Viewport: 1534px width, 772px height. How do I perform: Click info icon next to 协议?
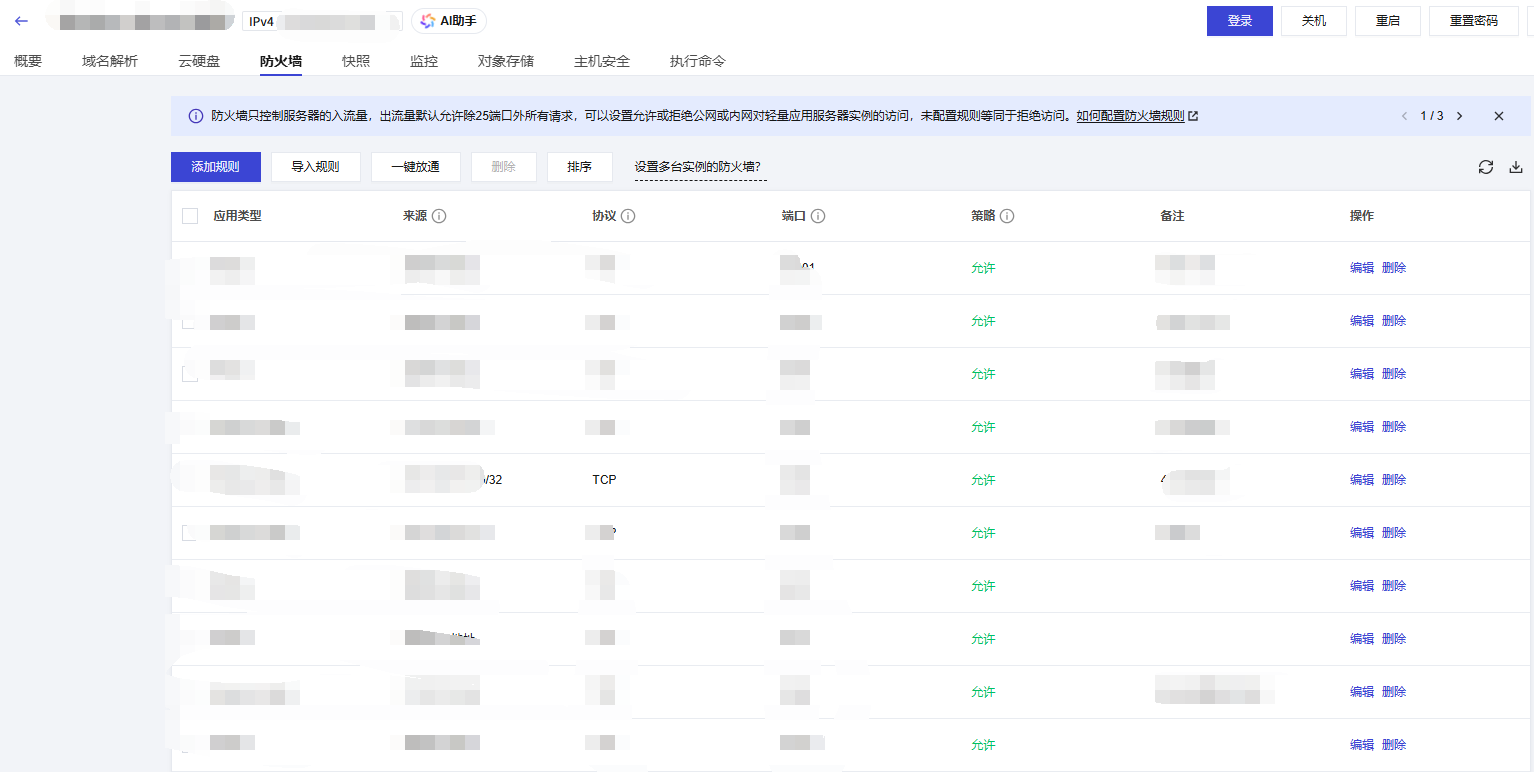coord(628,216)
